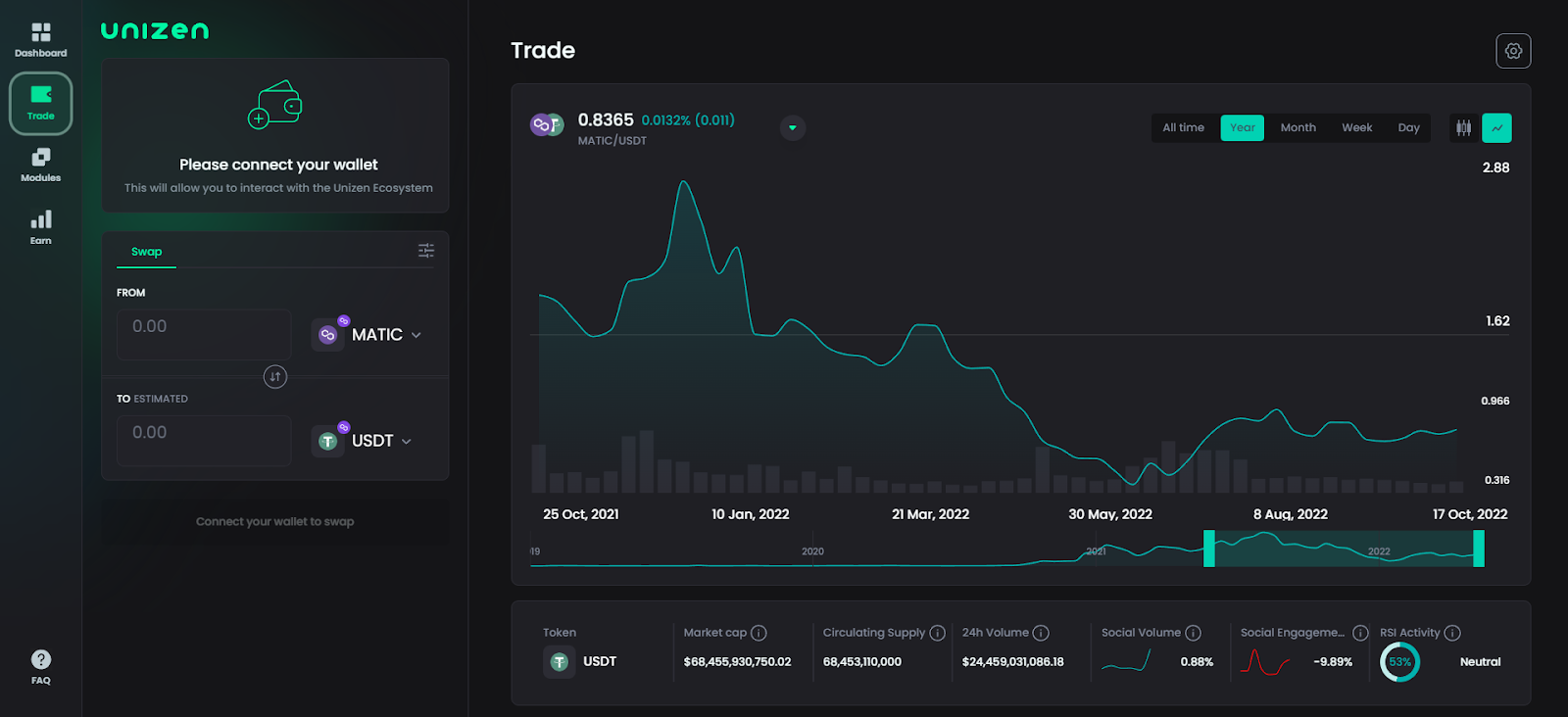The image size is (1568, 717).
Task: Open chart settings gear icon
Action: tap(1513, 51)
